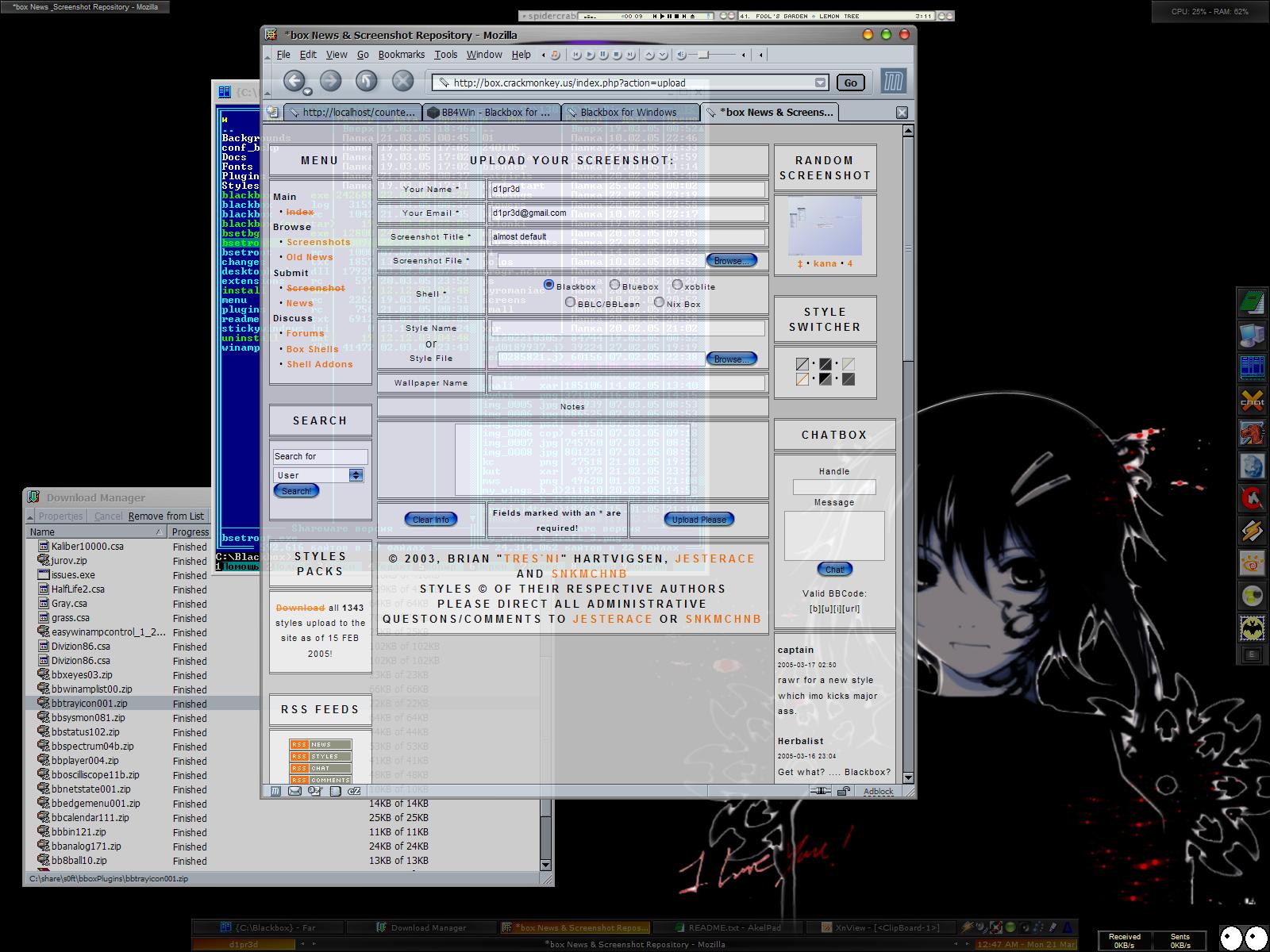
Task: Go back with the Mozilla Back button
Action: tap(294, 80)
